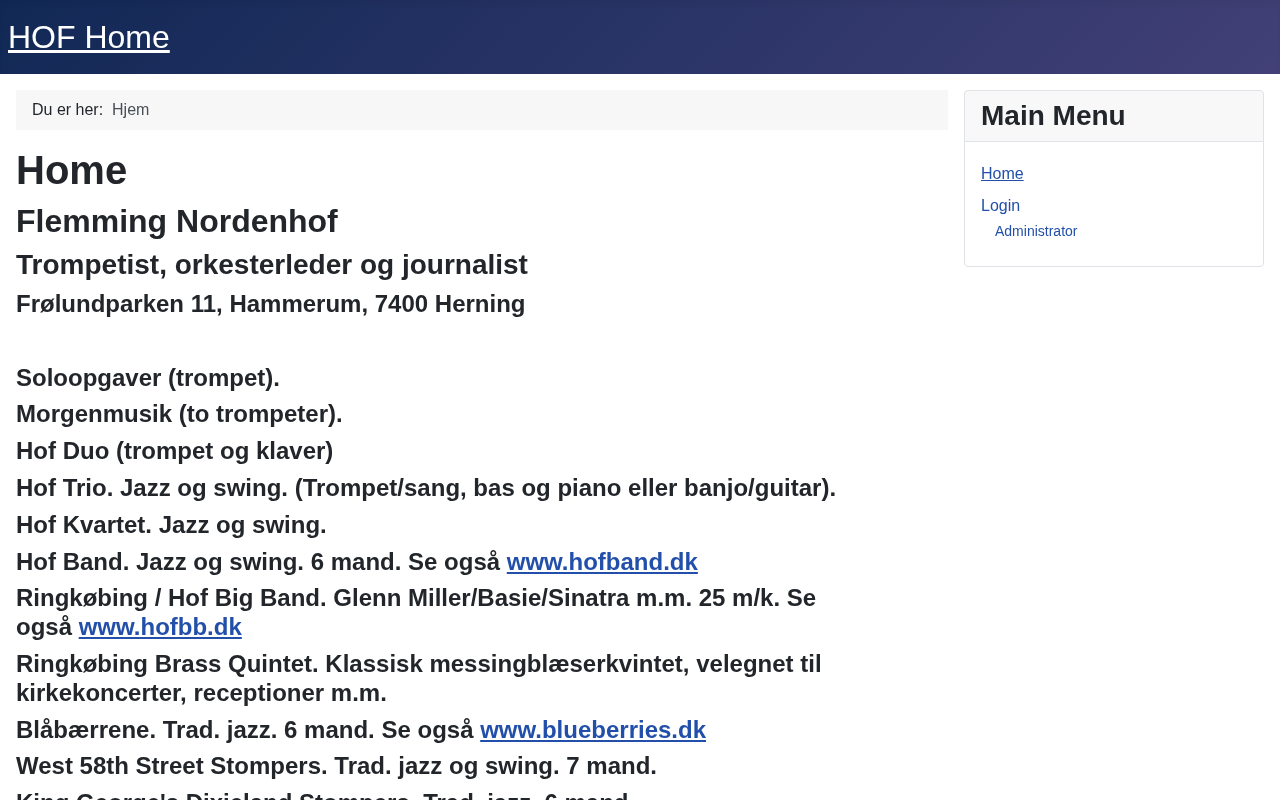The width and height of the screenshot is (1280, 800).
Task: Click the Flemming Nordenhof heading
Action: coord(177,221)
